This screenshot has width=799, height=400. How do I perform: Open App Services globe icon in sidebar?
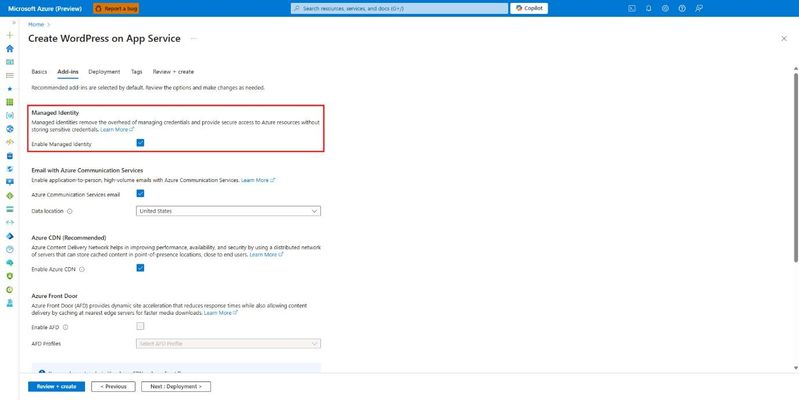(9, 129)
